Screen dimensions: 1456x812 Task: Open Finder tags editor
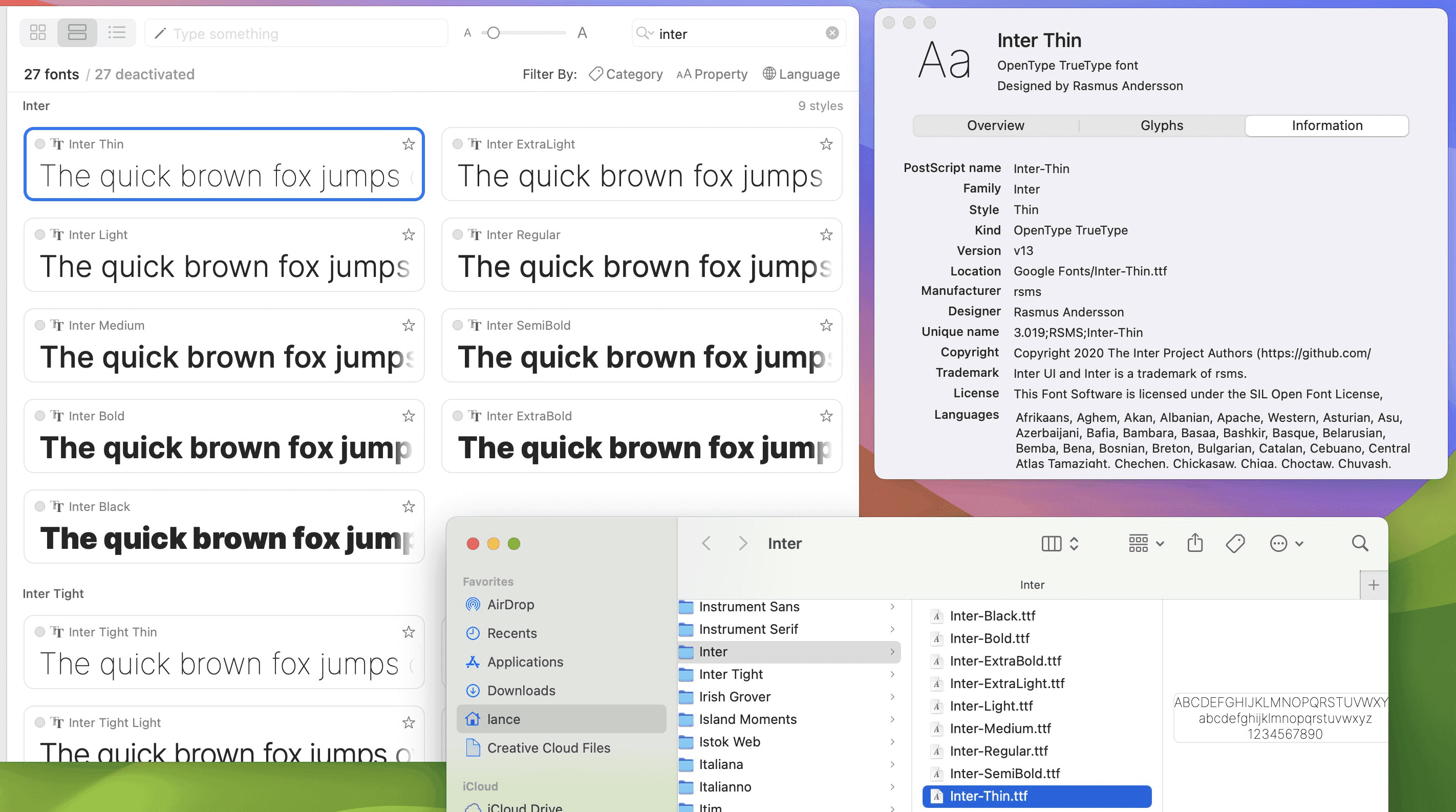pos(1235,544)
